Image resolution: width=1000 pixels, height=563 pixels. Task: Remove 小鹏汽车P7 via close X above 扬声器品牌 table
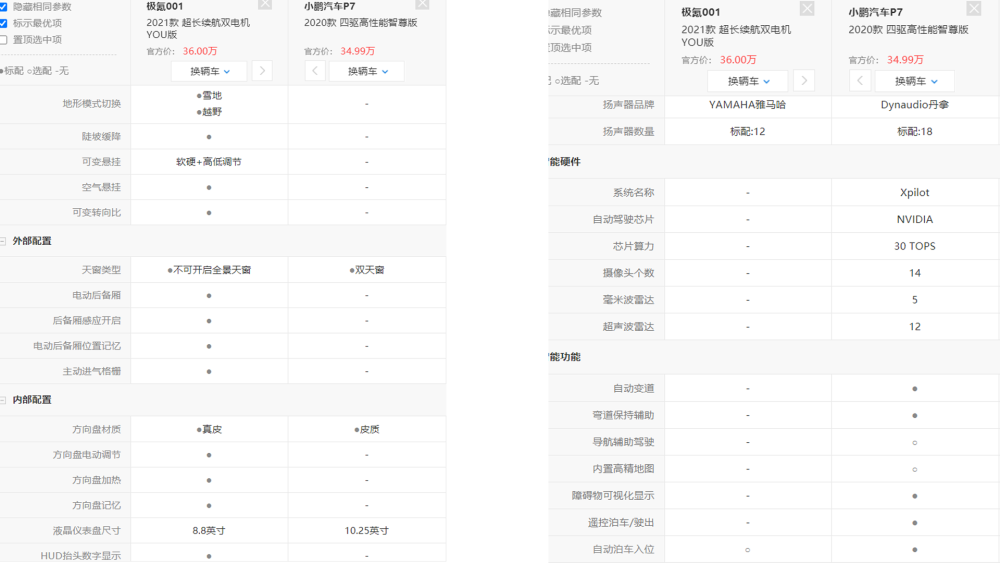click(974, 8)
